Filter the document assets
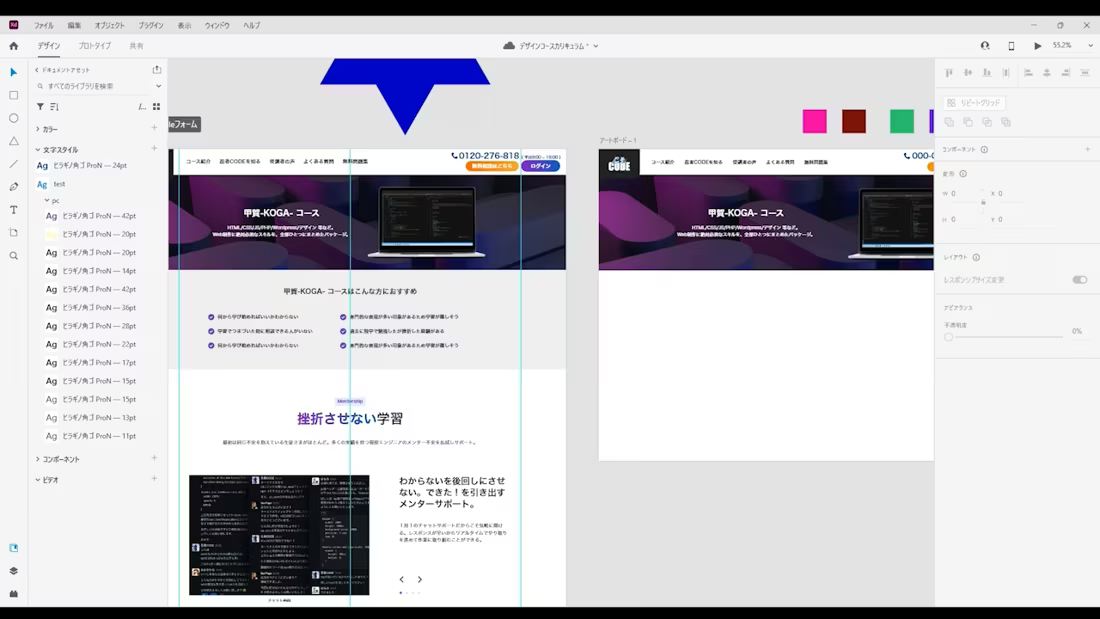Viewport: 1100px width, 619px height. pos(40,107)
